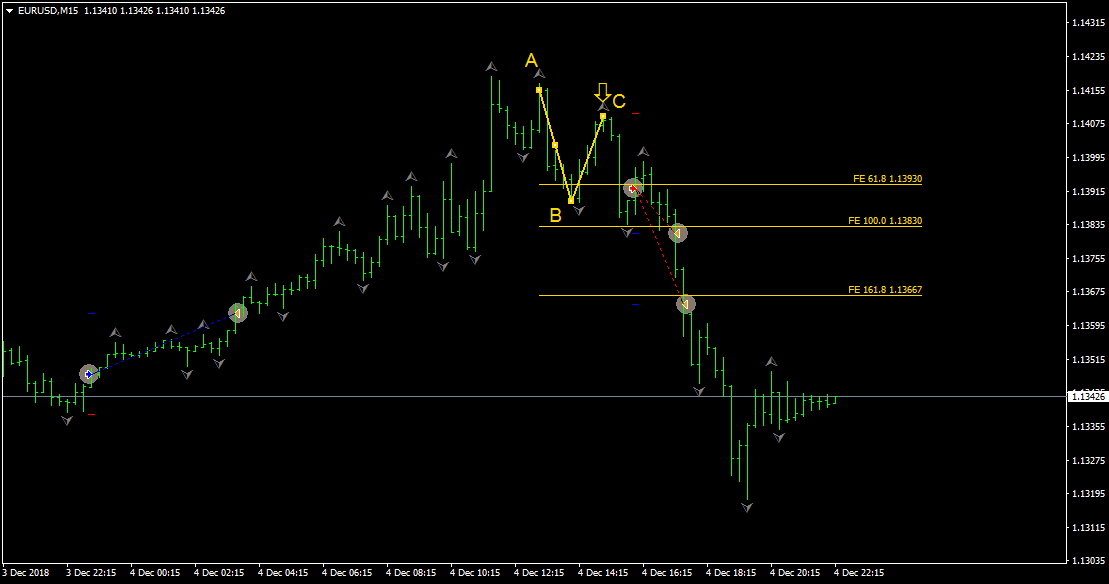Click the 4 Dec 20:15 time label
The width and height of the screenshot is (1109, 584).
pos(795,573)
